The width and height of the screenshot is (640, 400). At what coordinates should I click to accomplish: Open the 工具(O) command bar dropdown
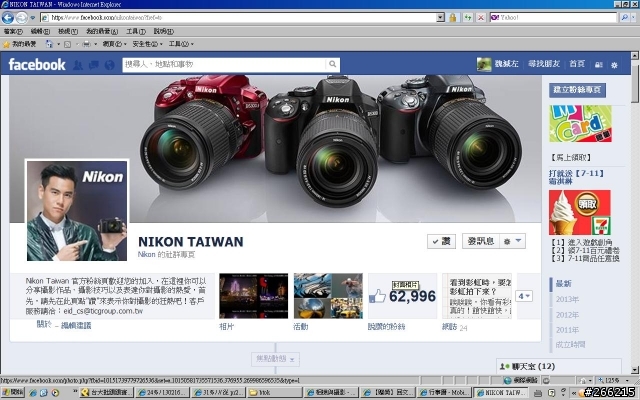point(181,44)
